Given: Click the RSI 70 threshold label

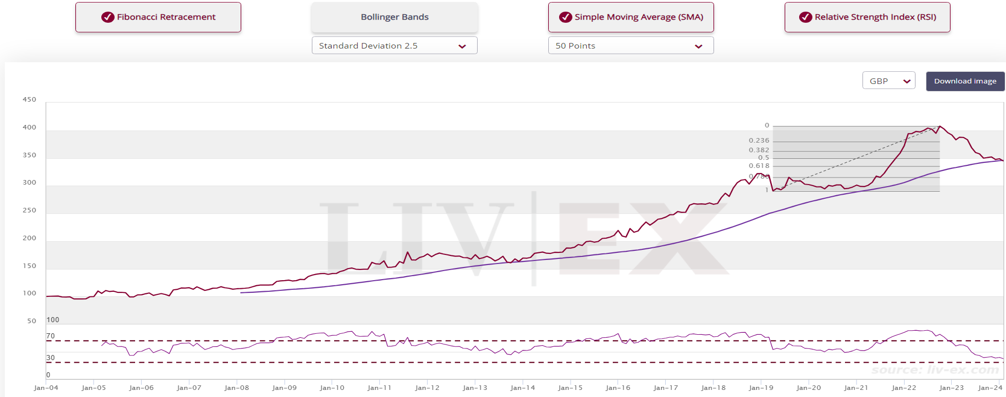Looking at the screenshot, I should pyautogui.click(x=51, y=336).
